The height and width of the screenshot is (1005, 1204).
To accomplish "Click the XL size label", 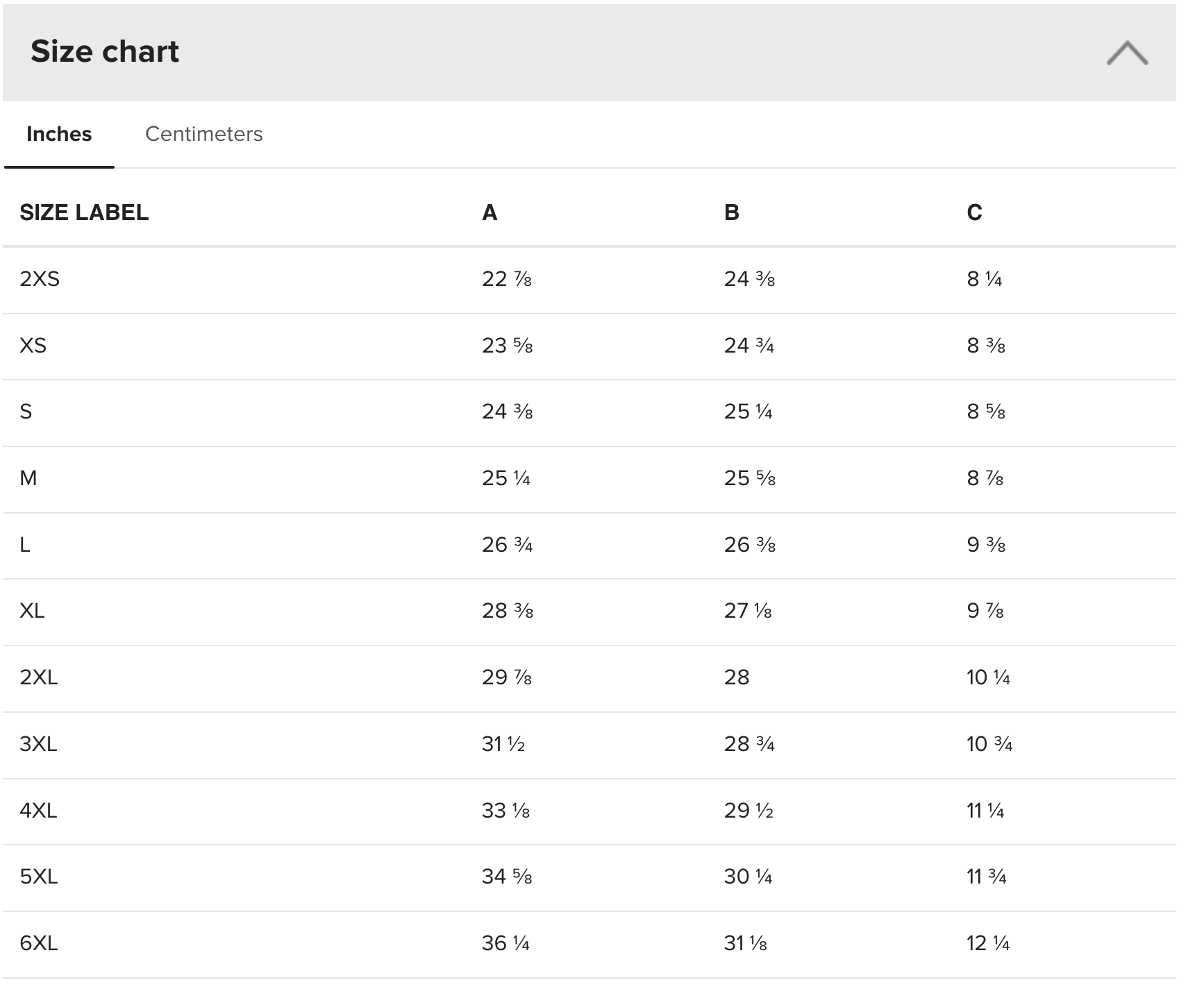I will [x=32, y=611].
